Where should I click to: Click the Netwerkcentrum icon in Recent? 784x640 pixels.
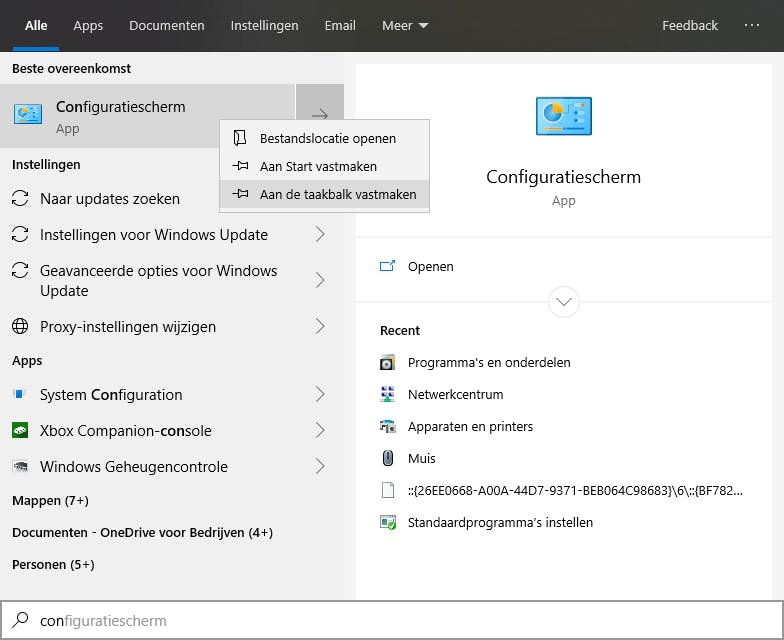pos(388,394)
